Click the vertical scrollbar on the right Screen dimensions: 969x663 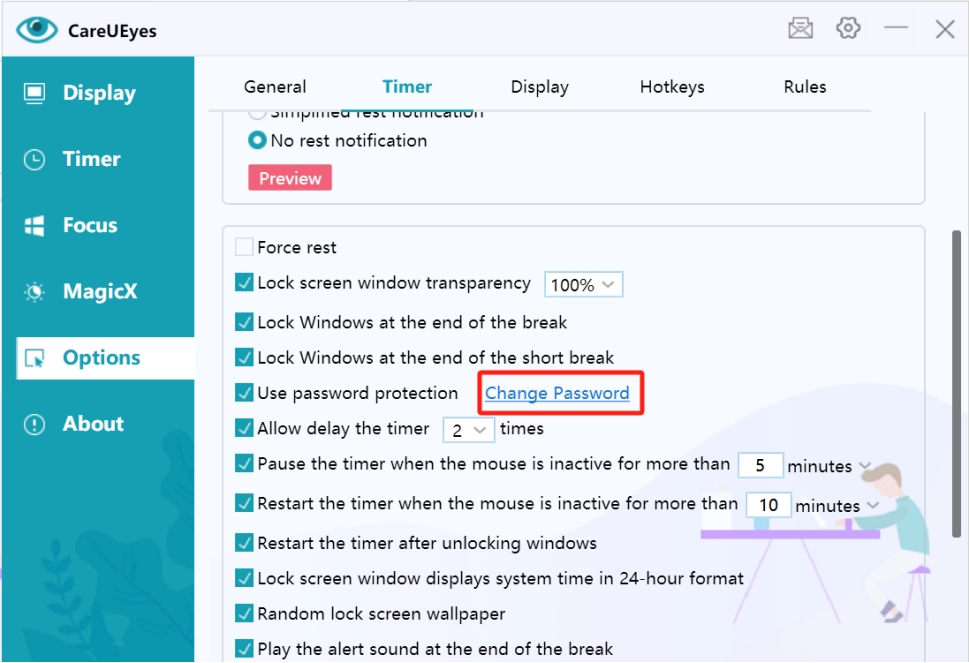coord(956,380)
